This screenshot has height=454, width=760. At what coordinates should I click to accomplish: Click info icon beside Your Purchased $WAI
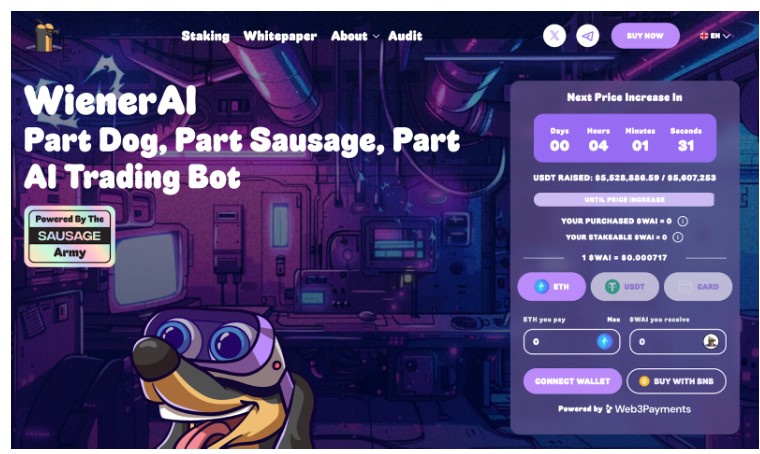(682, 221)
